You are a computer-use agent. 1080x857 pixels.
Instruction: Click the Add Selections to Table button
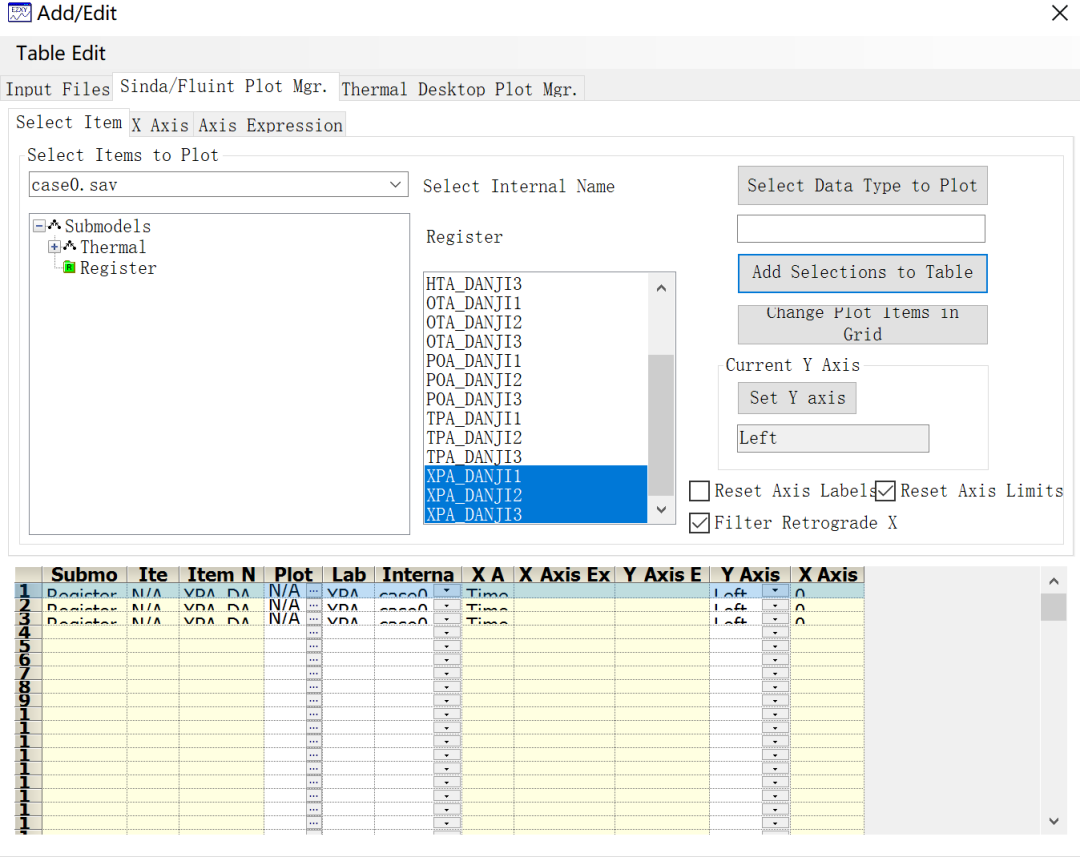(x=862, y=272)
